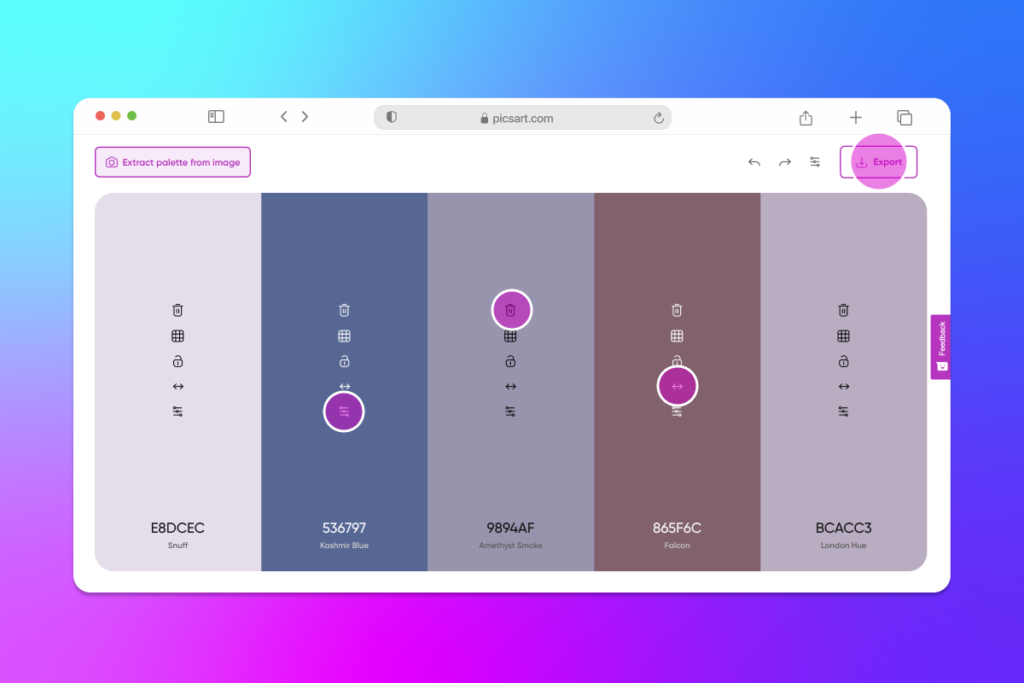
Task: Delete the Amethyst Smoke color
Action: [x=511, y=310]
